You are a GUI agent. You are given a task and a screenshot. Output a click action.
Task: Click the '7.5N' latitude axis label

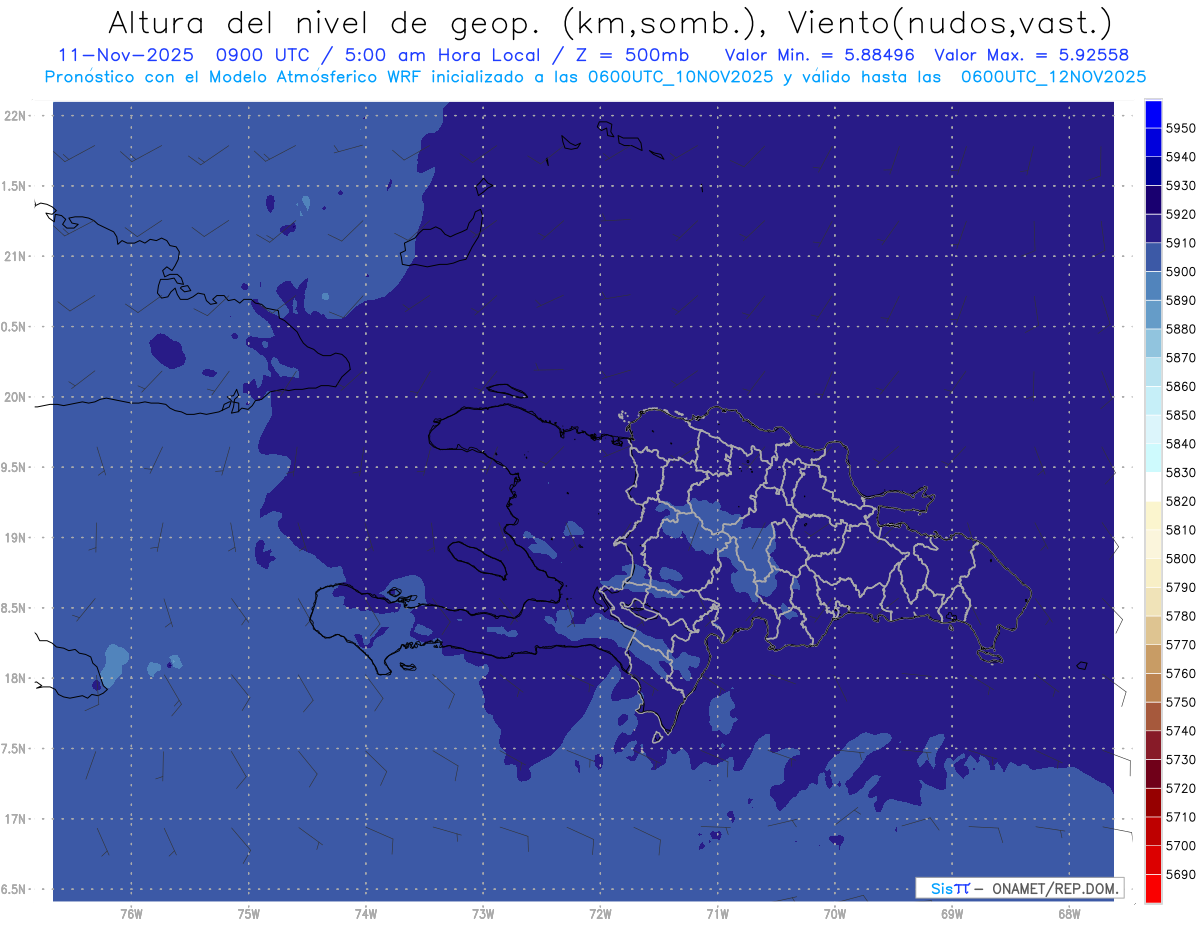point(15,749)
